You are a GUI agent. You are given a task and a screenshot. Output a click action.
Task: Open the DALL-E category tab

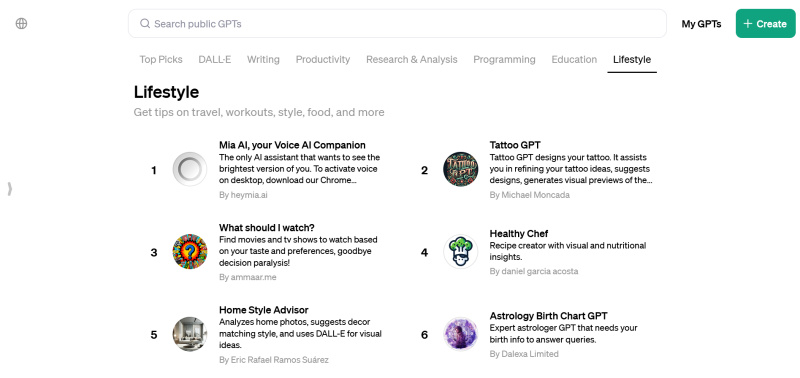tap(215, 60)
